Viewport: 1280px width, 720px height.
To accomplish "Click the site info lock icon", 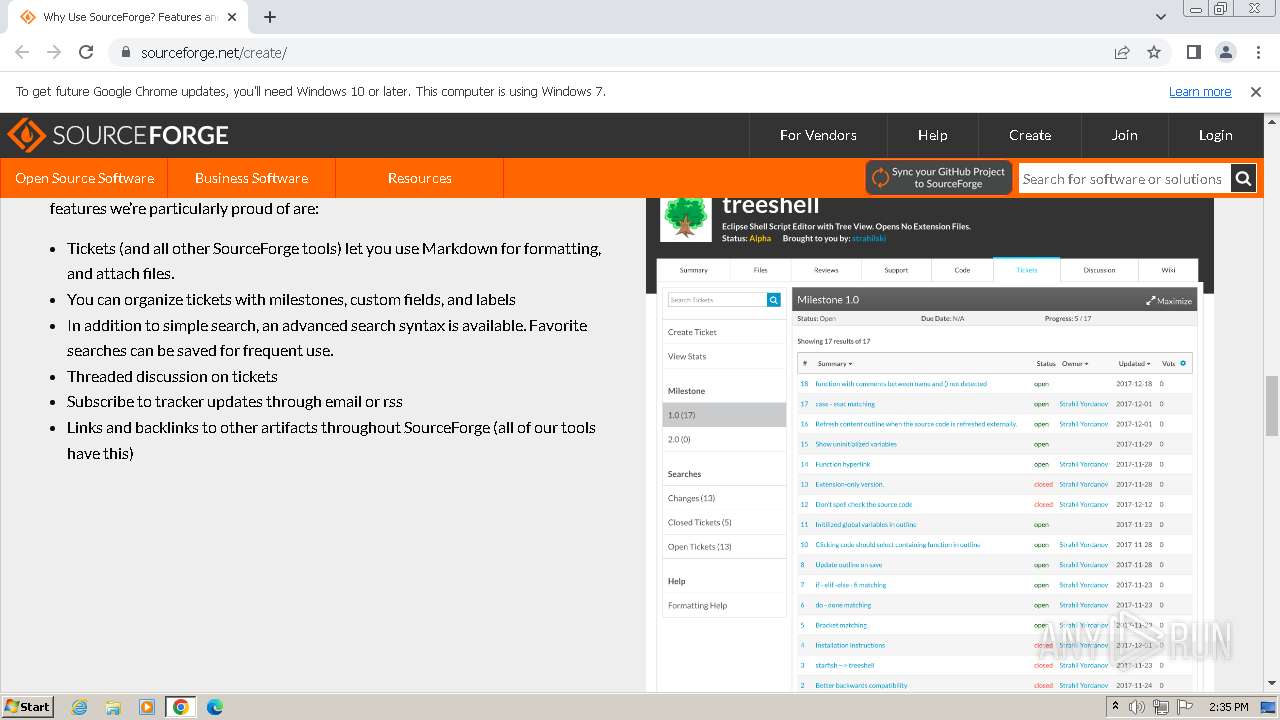I will [x=125, y=53].
